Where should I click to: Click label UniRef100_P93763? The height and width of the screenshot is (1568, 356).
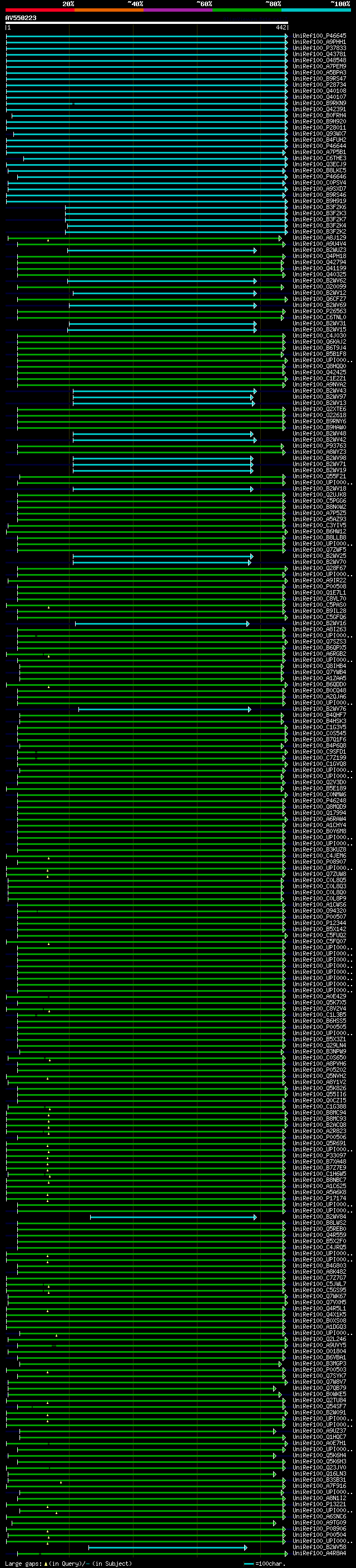[x=319, y=446]
